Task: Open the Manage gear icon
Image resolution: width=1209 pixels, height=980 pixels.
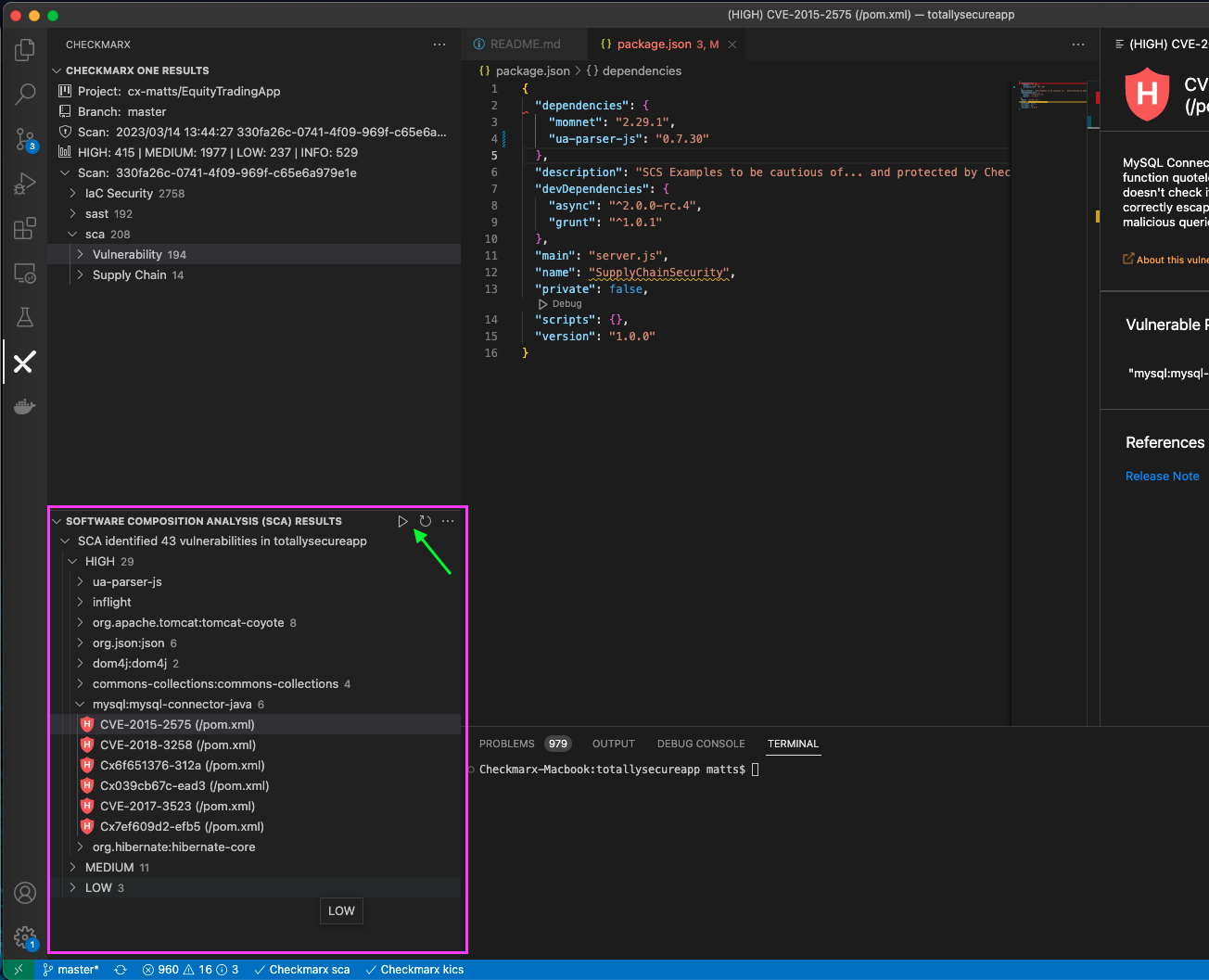Action: click(x=25, y=937)
